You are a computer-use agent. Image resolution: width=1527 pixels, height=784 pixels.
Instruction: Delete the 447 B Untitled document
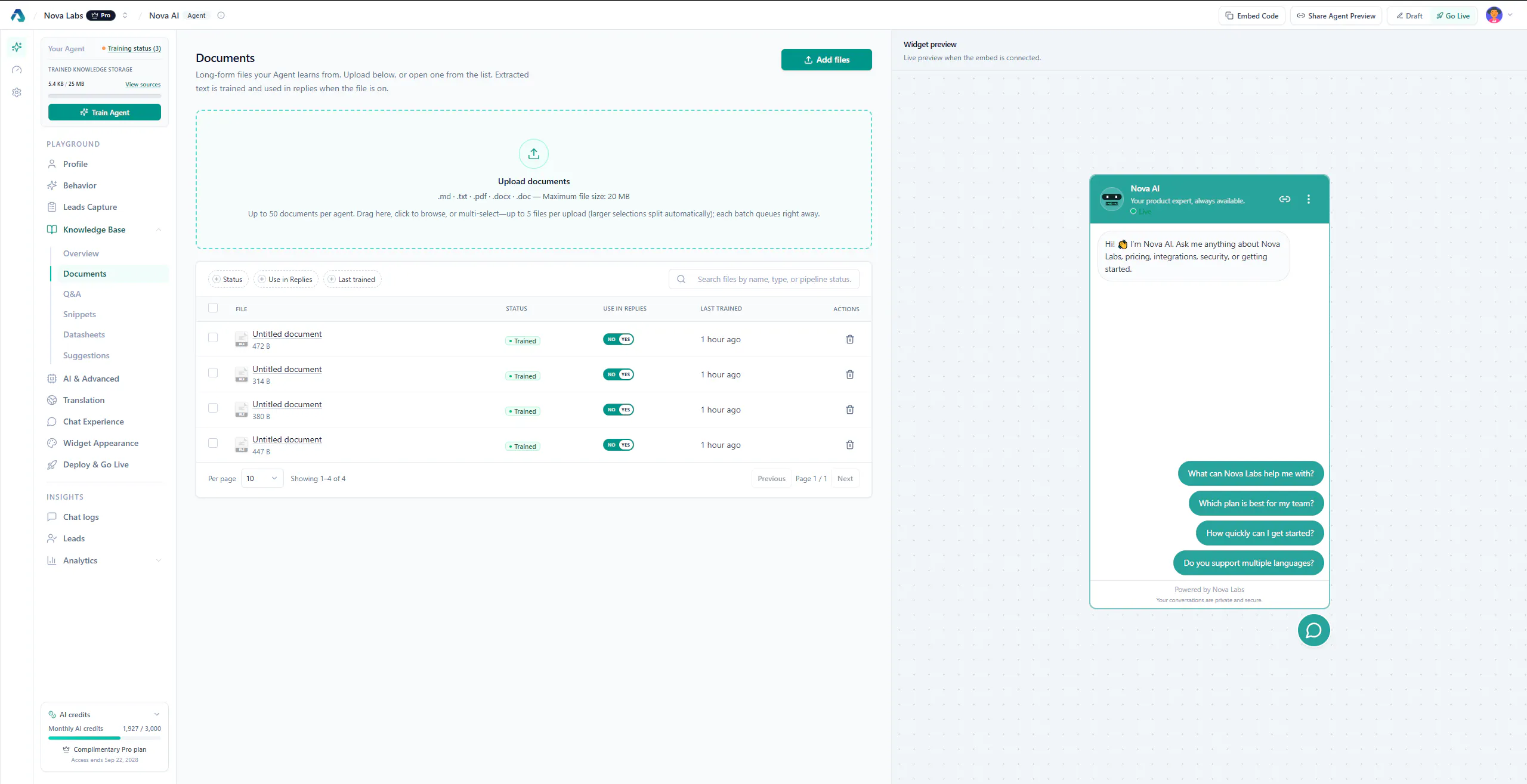[x=850, y=445]
